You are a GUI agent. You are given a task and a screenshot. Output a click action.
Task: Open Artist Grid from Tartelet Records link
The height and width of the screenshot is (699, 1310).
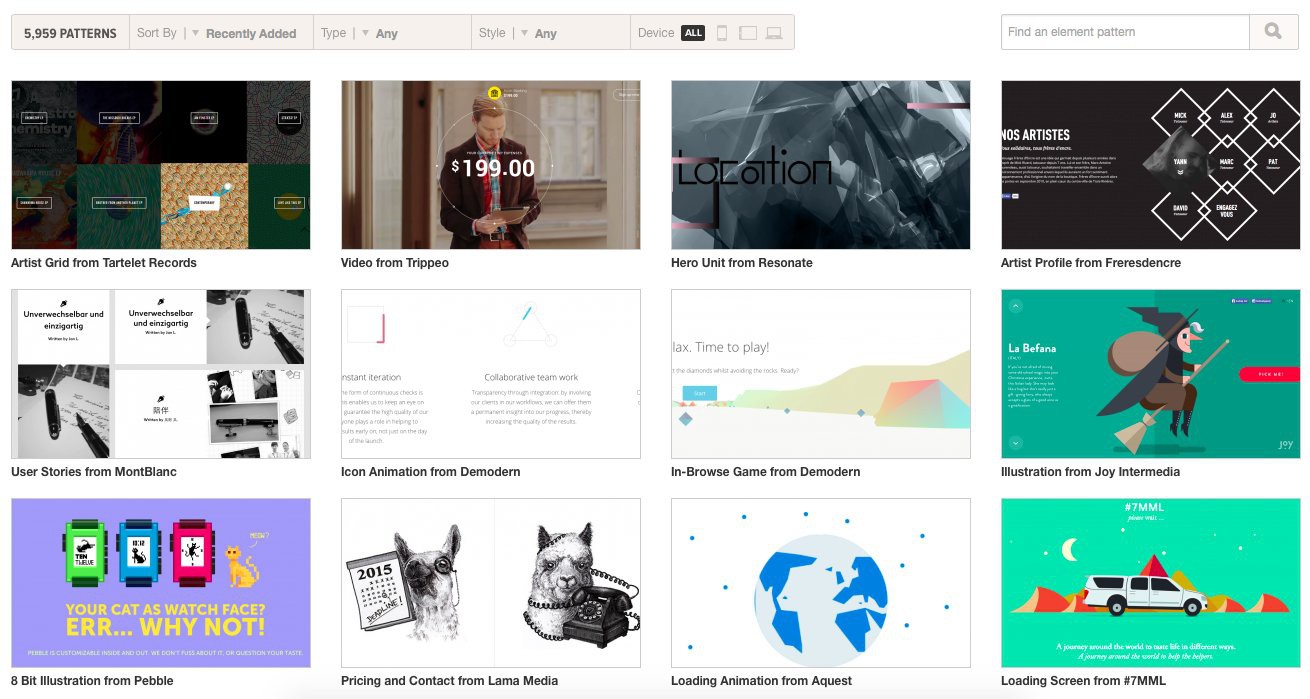click(104, 263)
